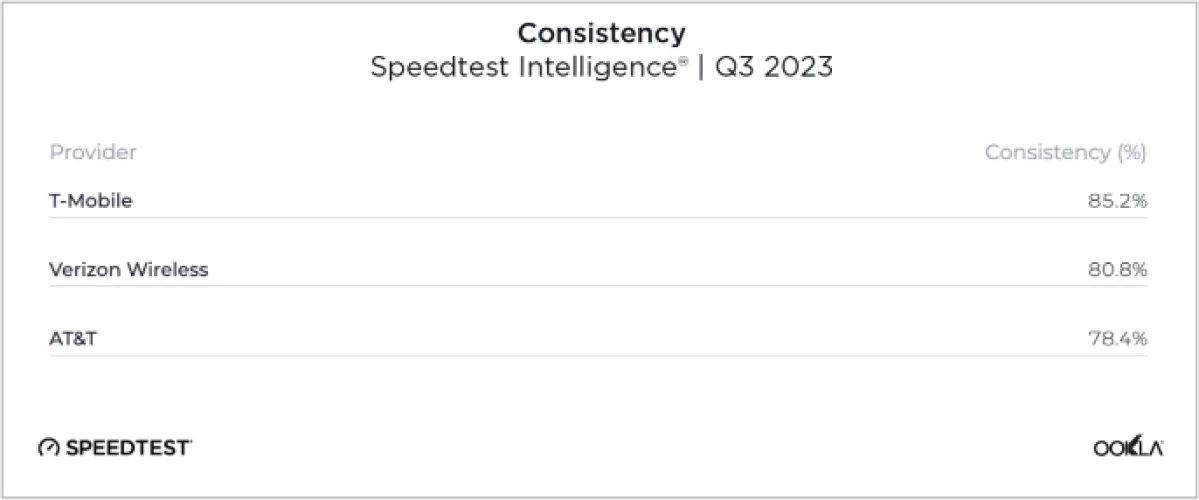This screenshot has height=500, width=1199.
Task: Click the Ookla logo
Action: point(1128,449)
